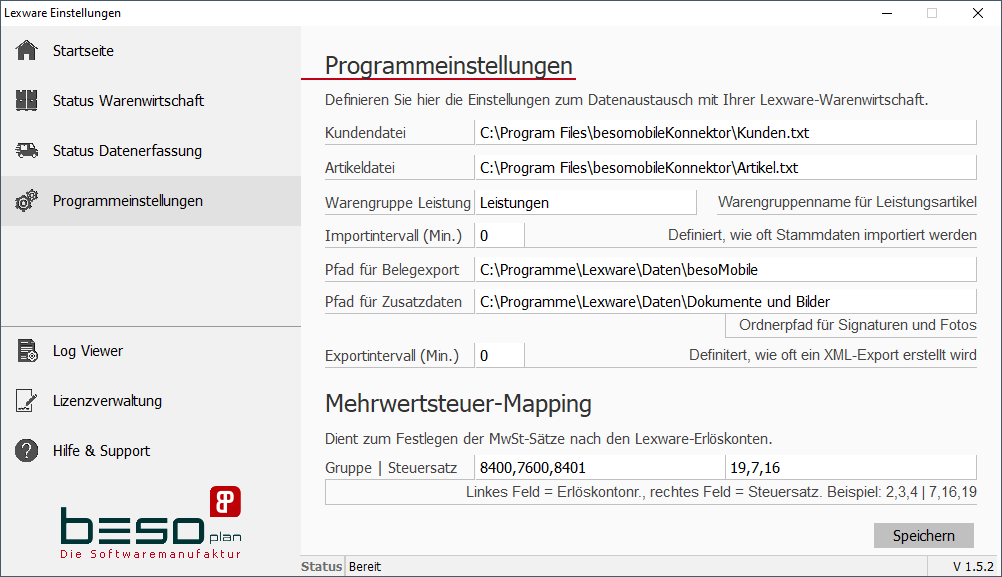Image resolution: width=1002 pixels, height=577 pixels.
Task: Click the Pfad für Zusatzdaten label
Action: click(x=393, y=302)
